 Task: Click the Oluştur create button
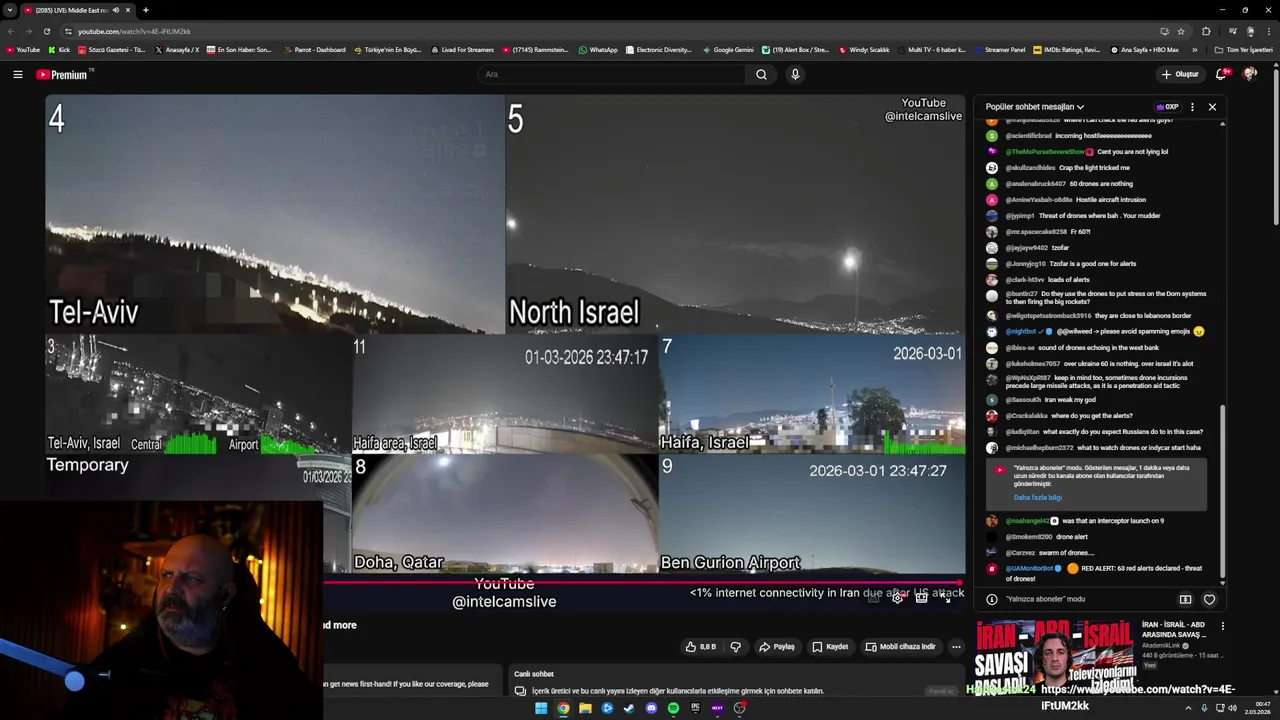coord(1180,74)
